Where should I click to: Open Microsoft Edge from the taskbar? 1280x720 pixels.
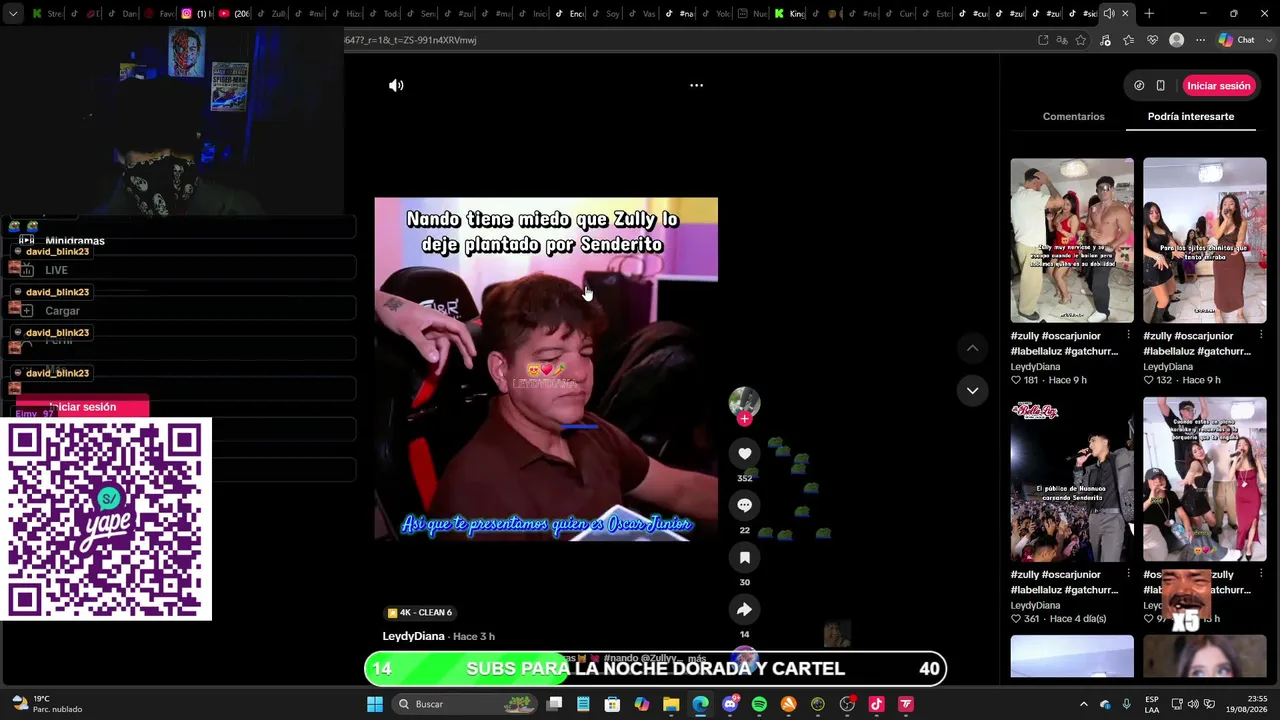point(700,704)
